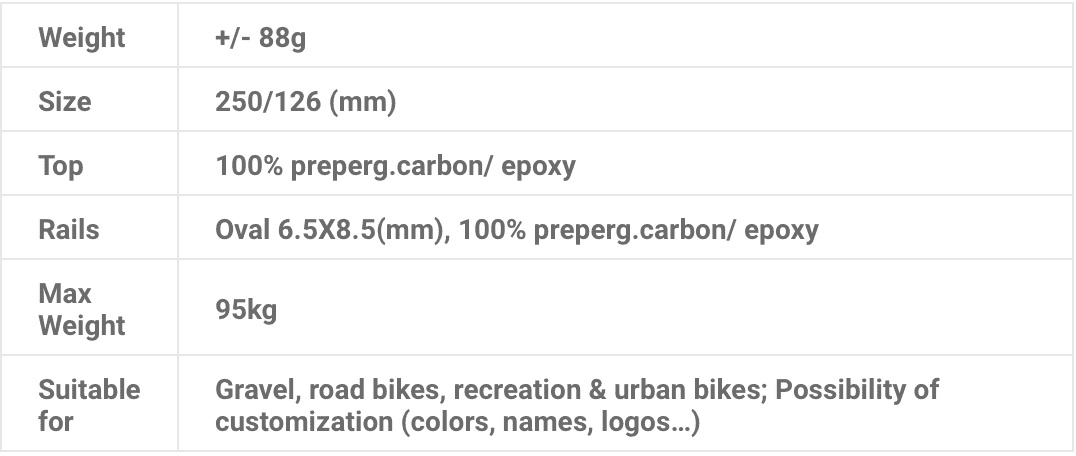Click the Top row label
1076x456 pixels.
[60, 166]
